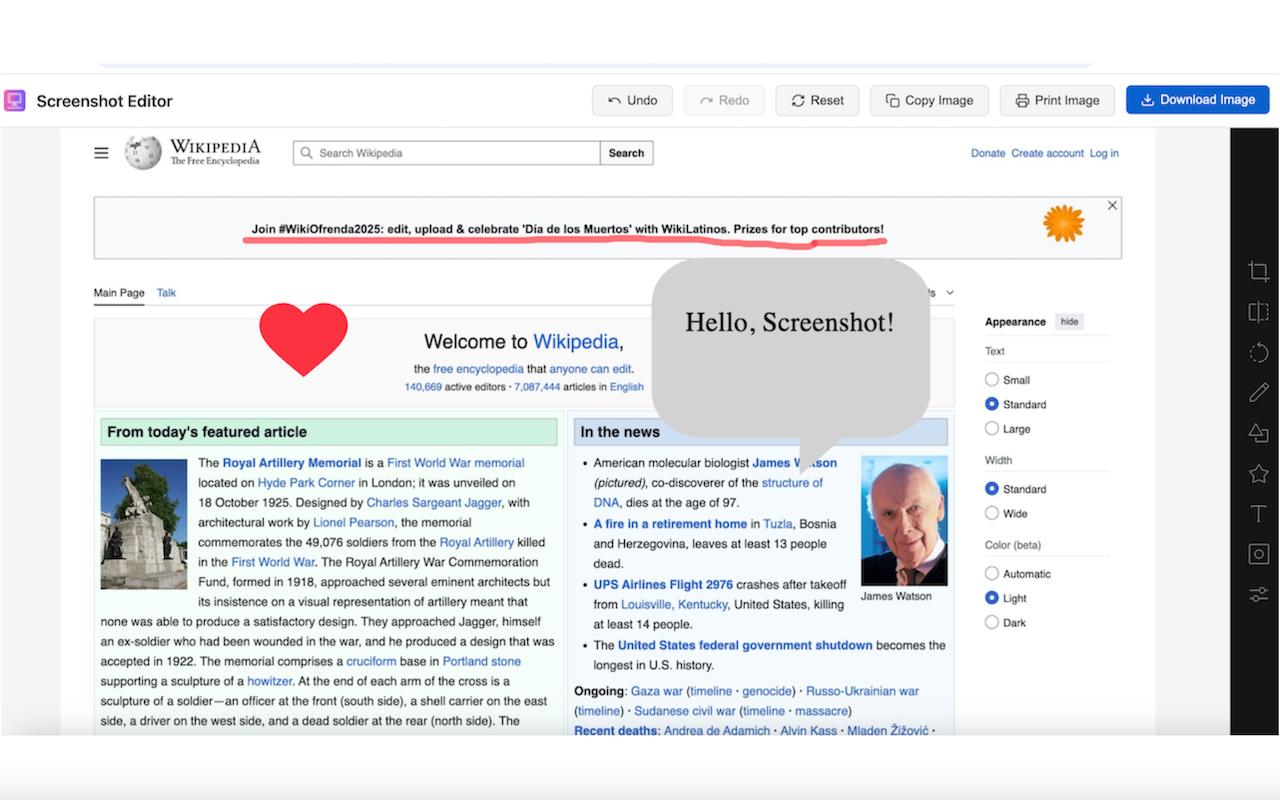This screenshot has height=800, width=1280.
Task: Click the James Watson portrait photo
Action: [904, 521]
